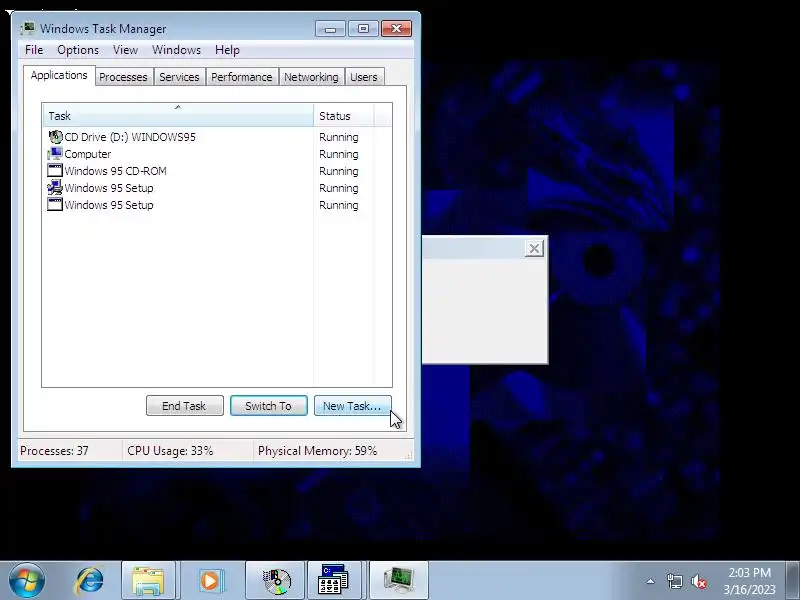Open the Windows menu

pos(177,50)
